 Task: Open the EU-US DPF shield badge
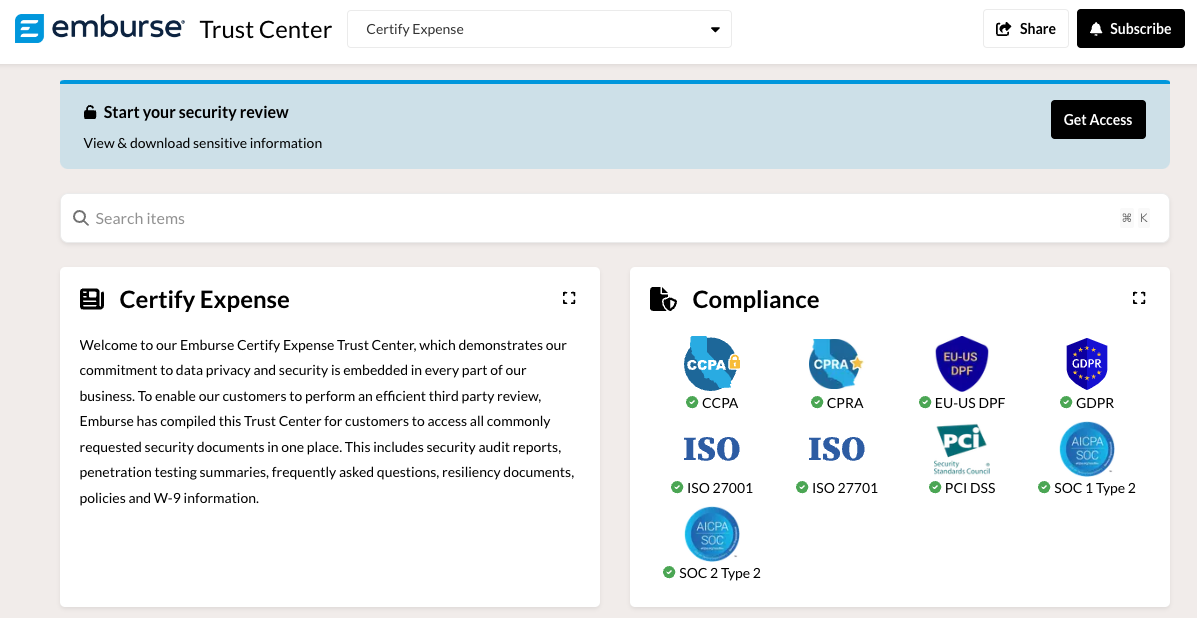pyautogui.click(x=961, y=364)
